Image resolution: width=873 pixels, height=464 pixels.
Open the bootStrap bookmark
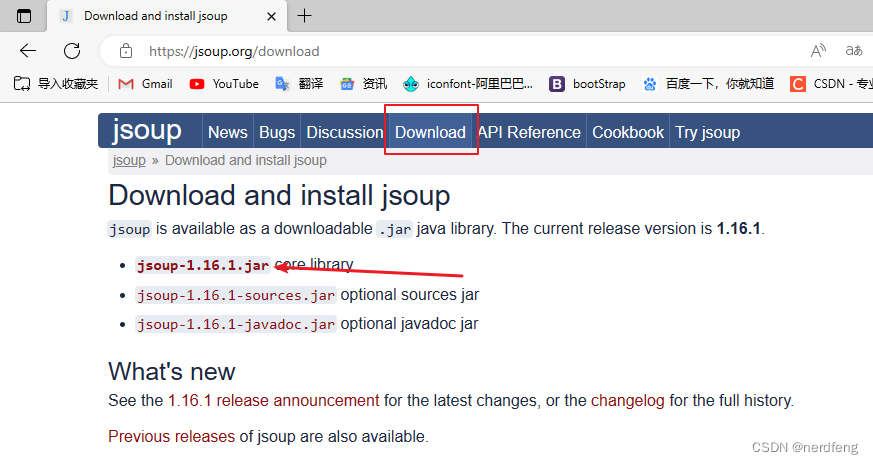click(587, 84)
